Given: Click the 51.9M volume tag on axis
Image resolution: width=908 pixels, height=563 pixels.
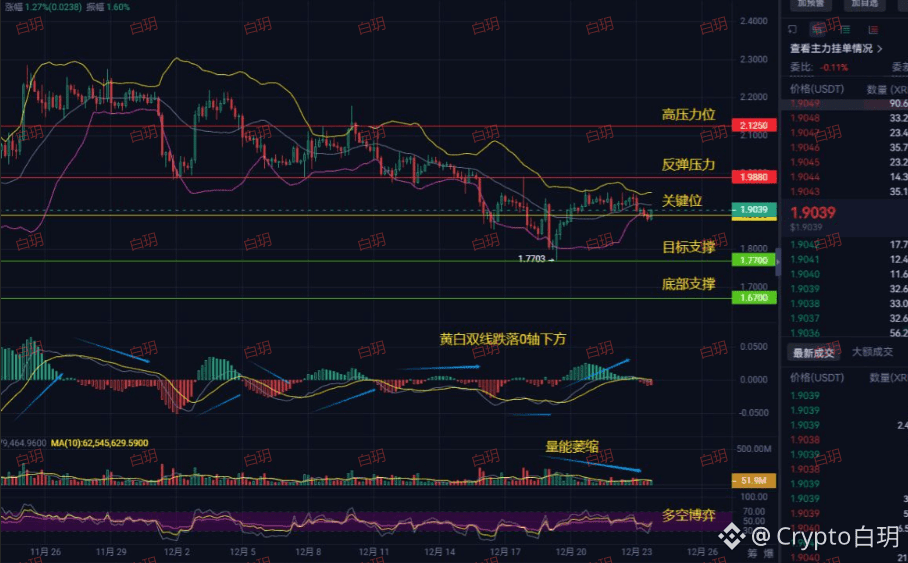Looking at the screenshot, I should 754,480.
